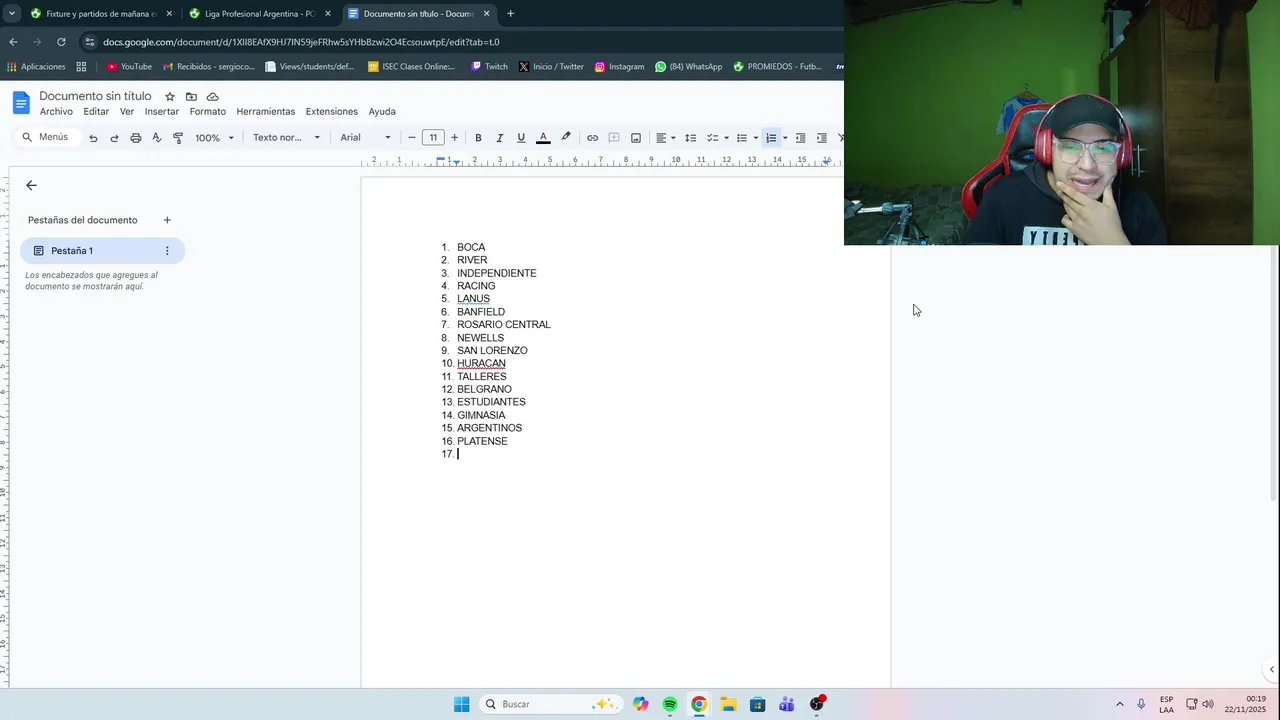
Task: Open the WhatsApp bookmark
Action: click(x=688, y=67)
